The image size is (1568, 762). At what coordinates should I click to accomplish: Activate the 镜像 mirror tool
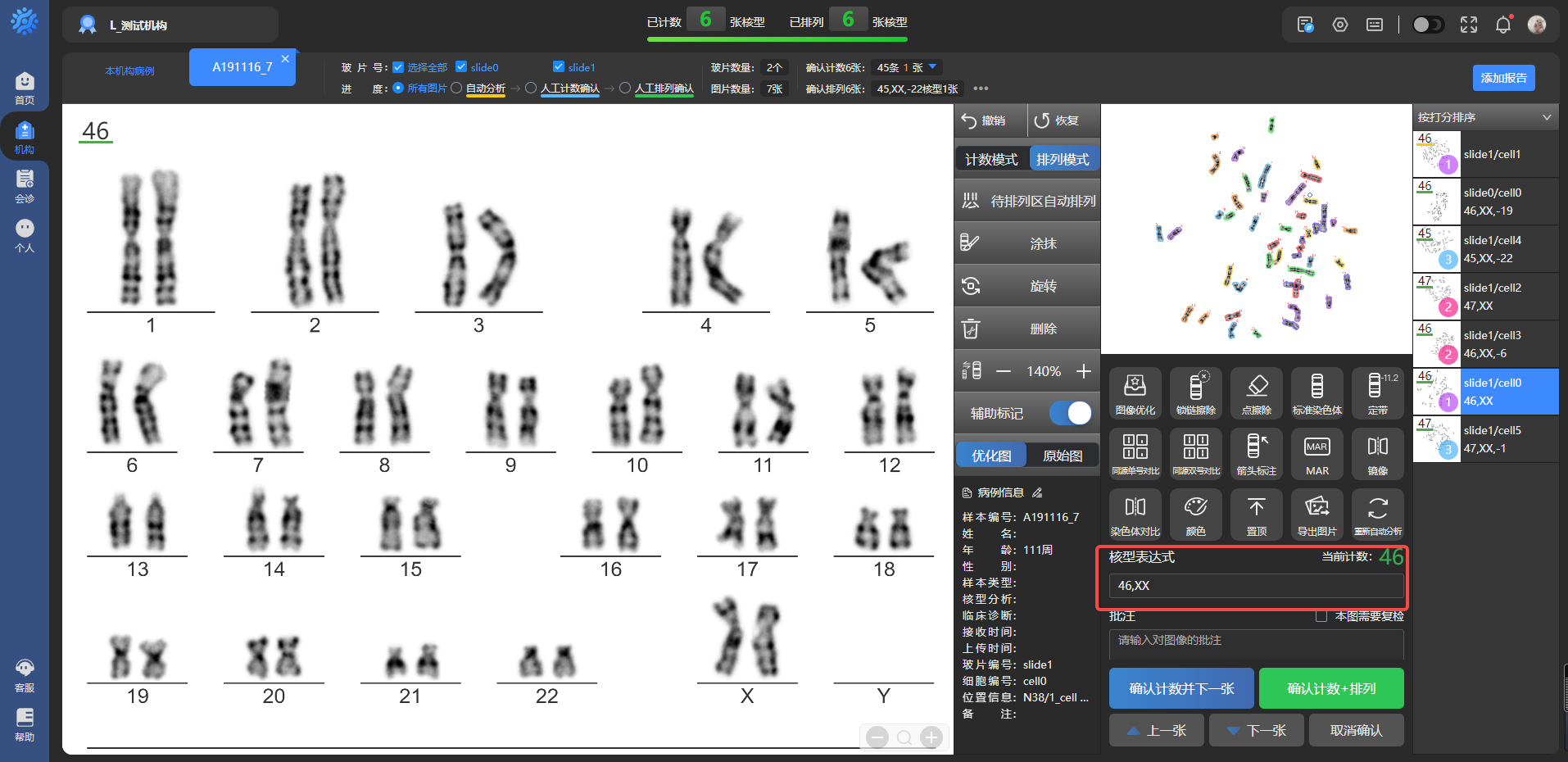coord(1377,453)
